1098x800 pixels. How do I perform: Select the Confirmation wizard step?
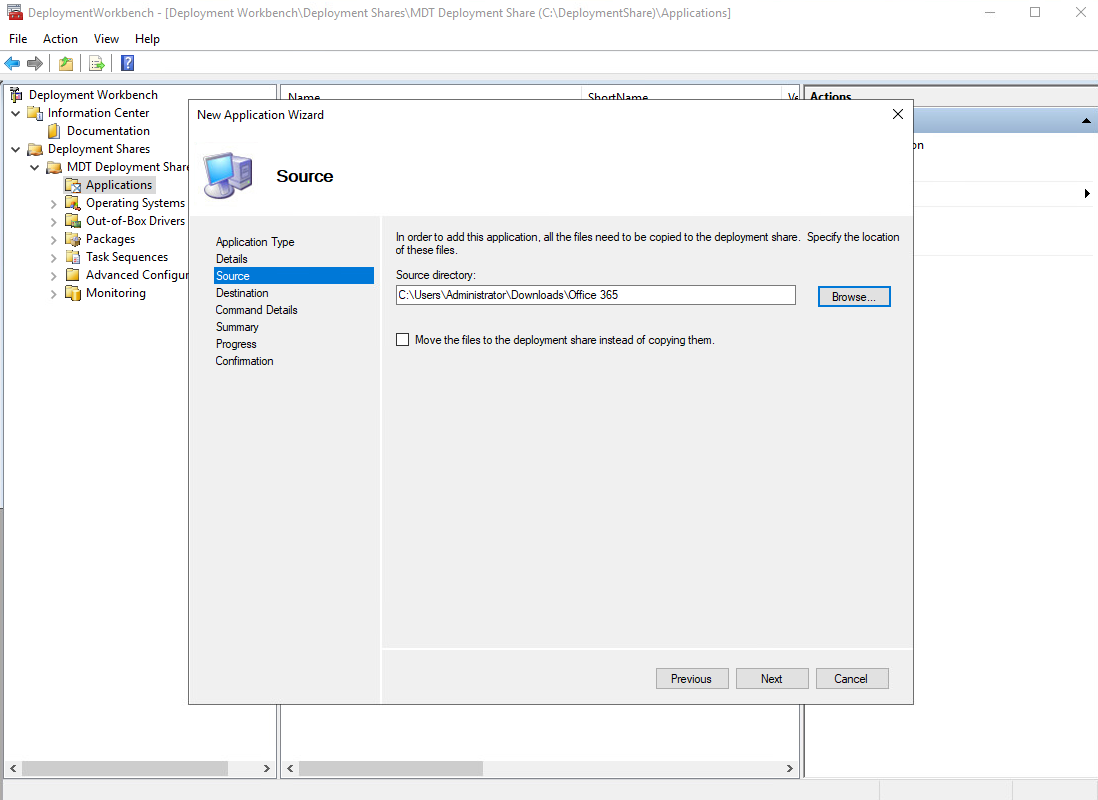coord(244,361)
